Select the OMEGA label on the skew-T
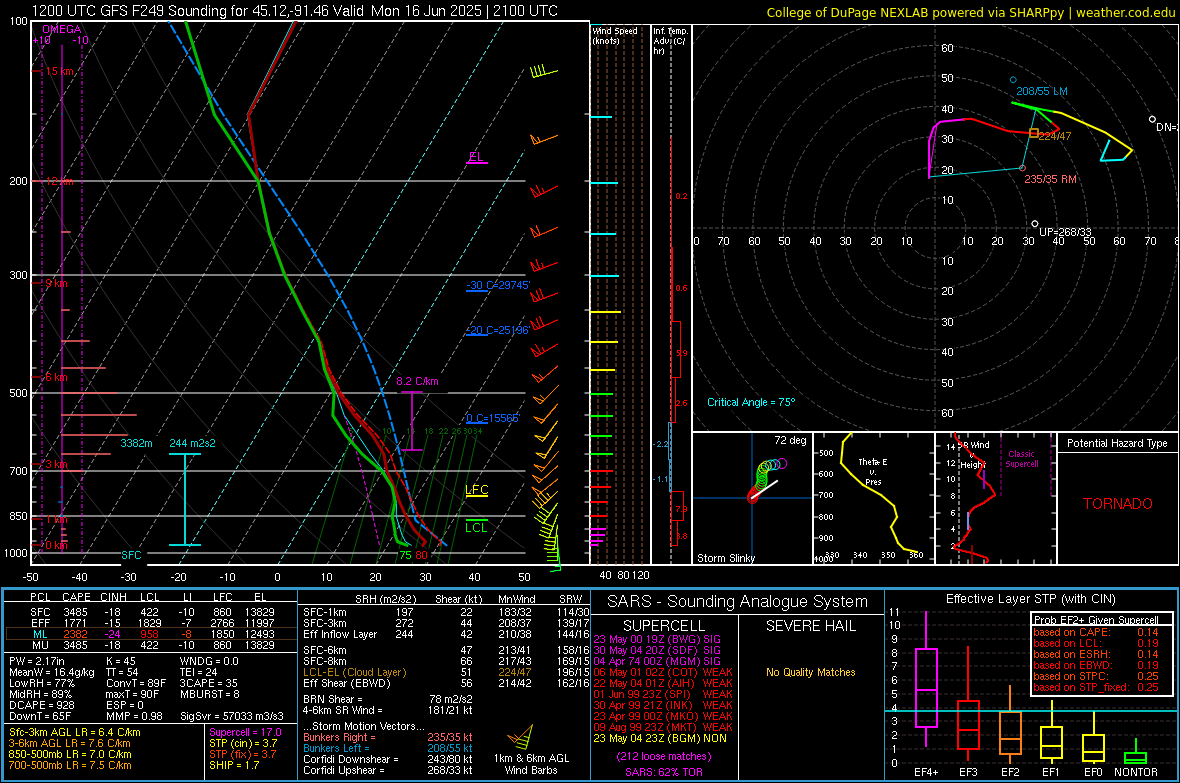The height and width of the screenshot is (783, 1180). [x=62, y=29]
